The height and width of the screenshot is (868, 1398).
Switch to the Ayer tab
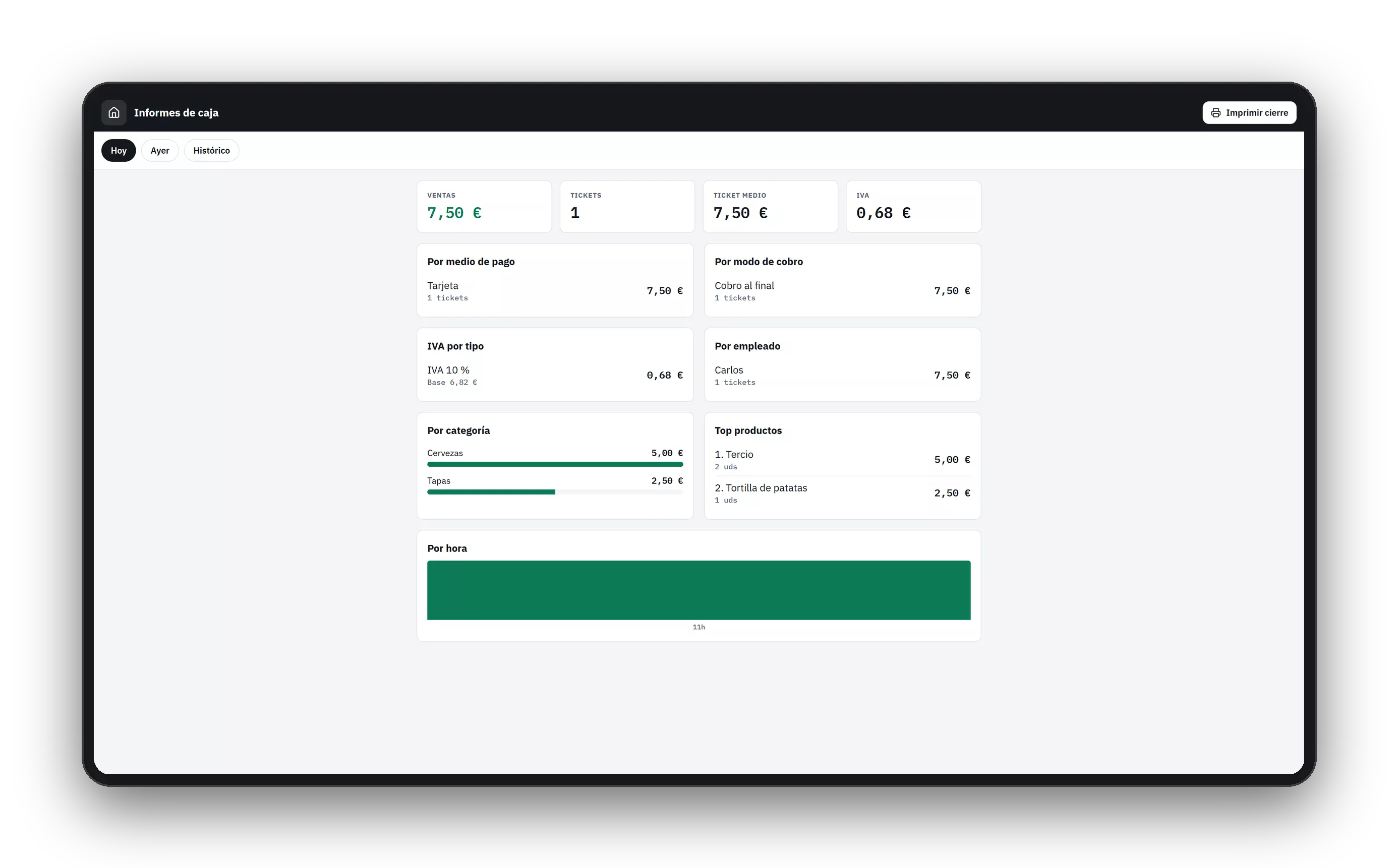pyautogui.click(x=160, y=150)
